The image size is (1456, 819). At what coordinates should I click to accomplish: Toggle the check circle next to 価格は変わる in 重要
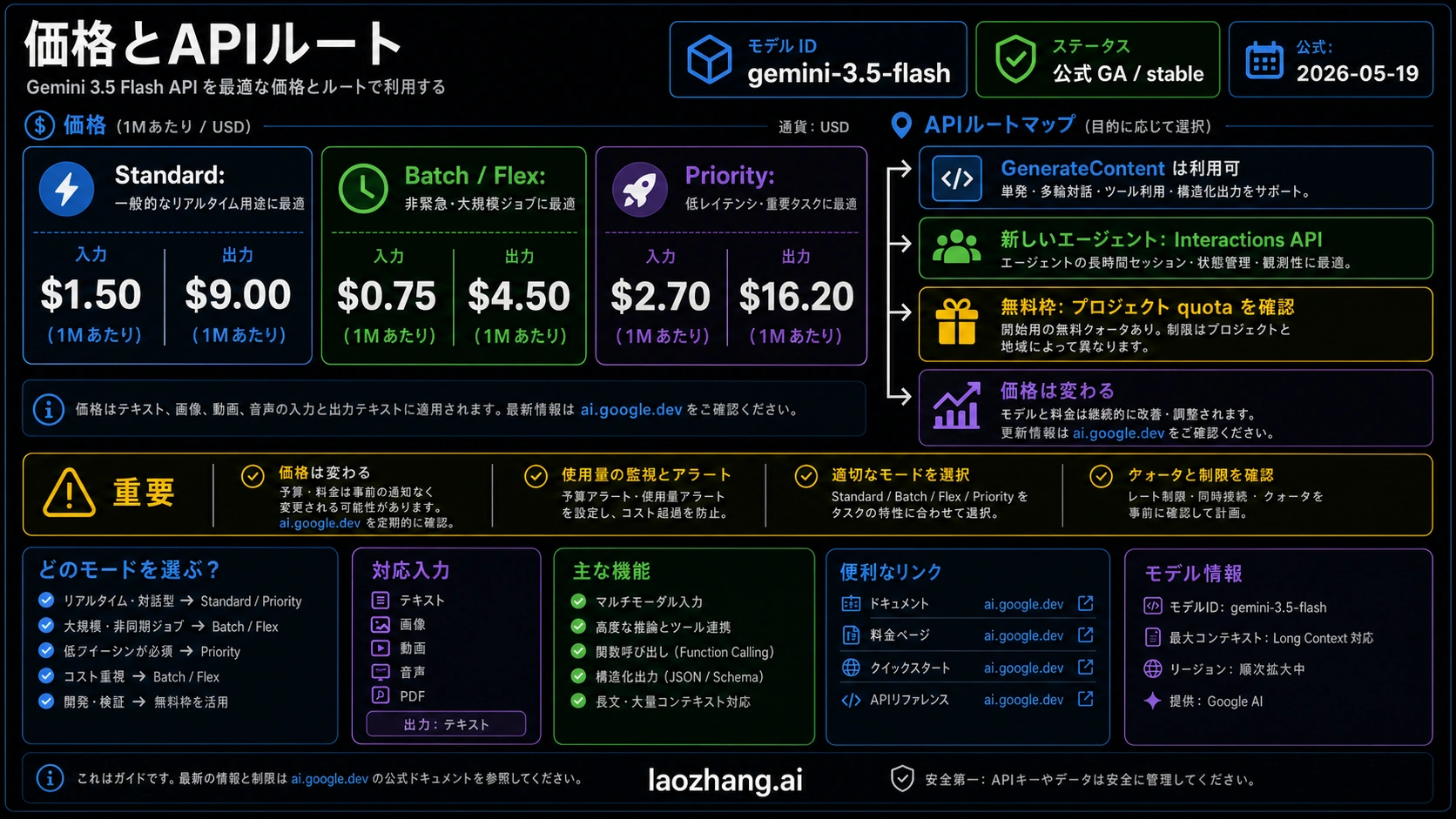(x=253, y=476)
